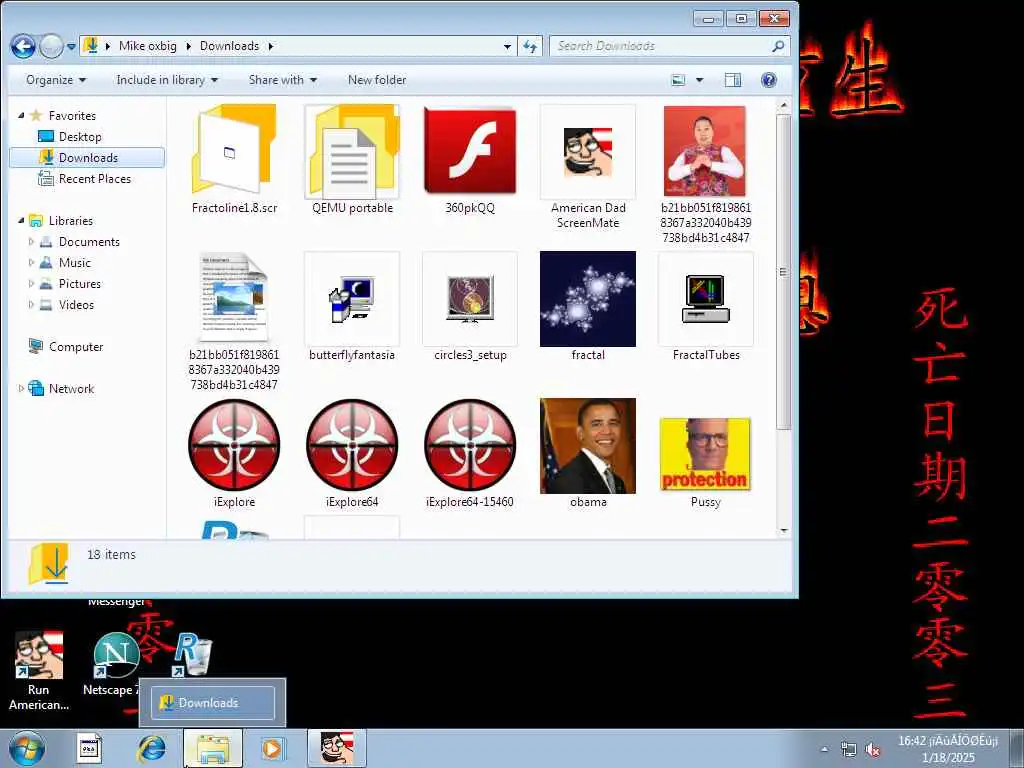The image size is (1024, 768).
Task: Expand the Music library node
Action: click(x=31, y=263)
